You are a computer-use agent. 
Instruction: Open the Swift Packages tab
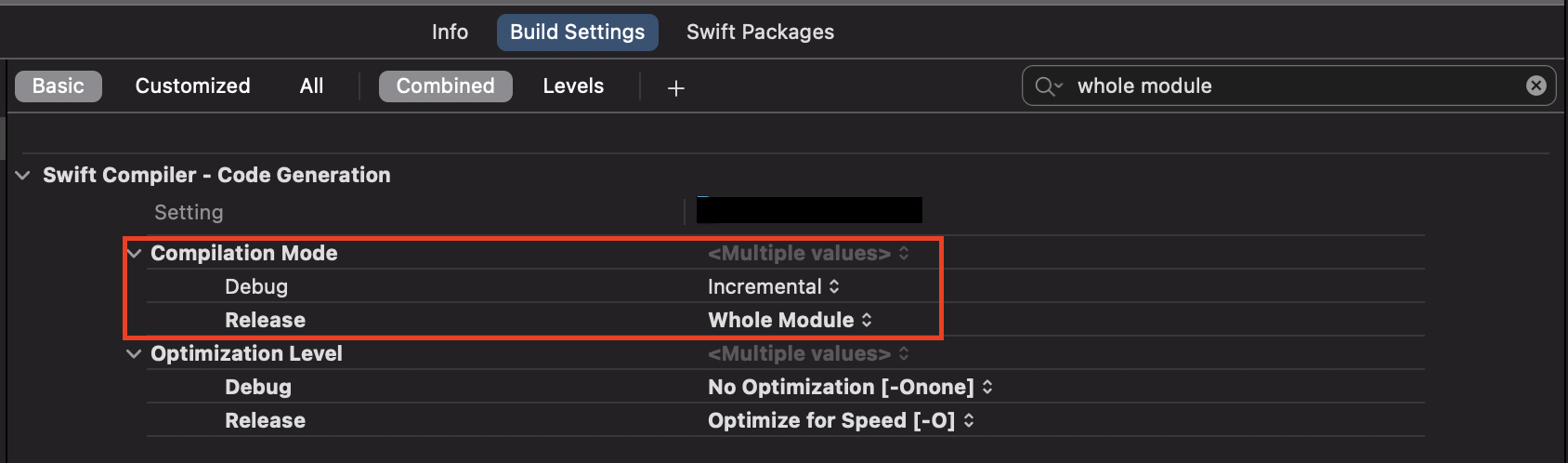(760, 33)
